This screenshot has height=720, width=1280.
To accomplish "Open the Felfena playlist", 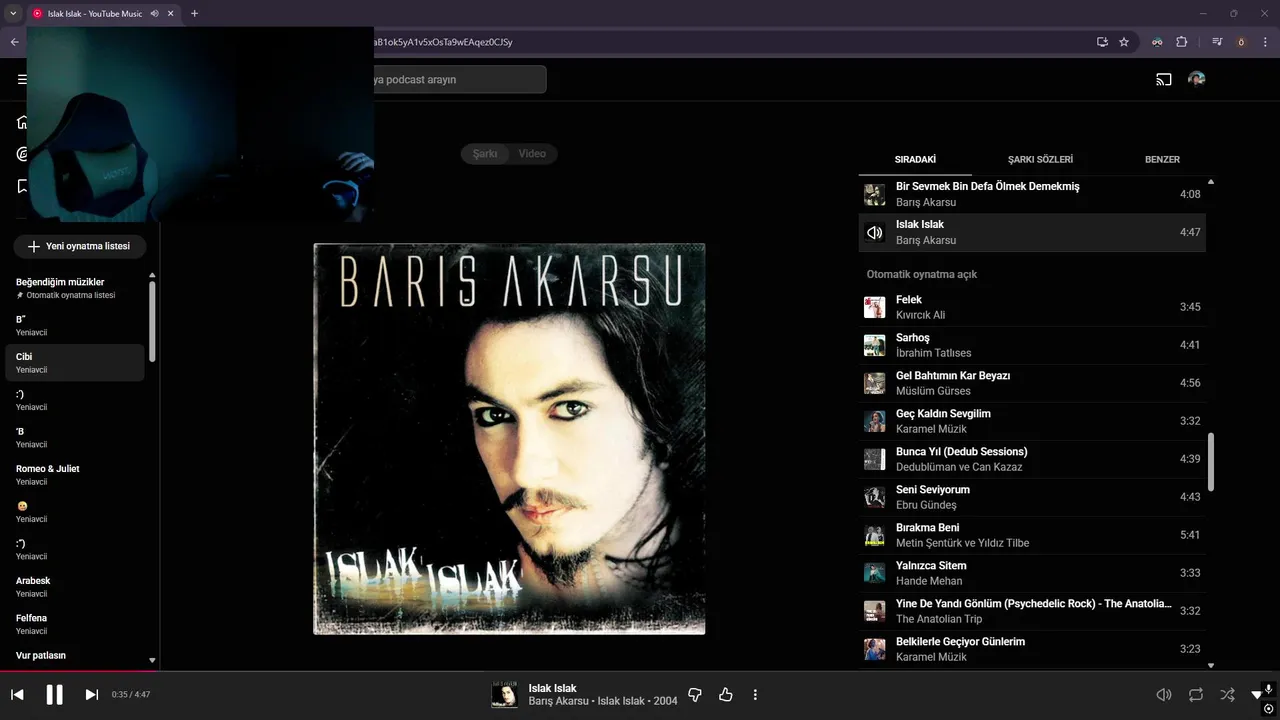I will [x=75, y=624].
